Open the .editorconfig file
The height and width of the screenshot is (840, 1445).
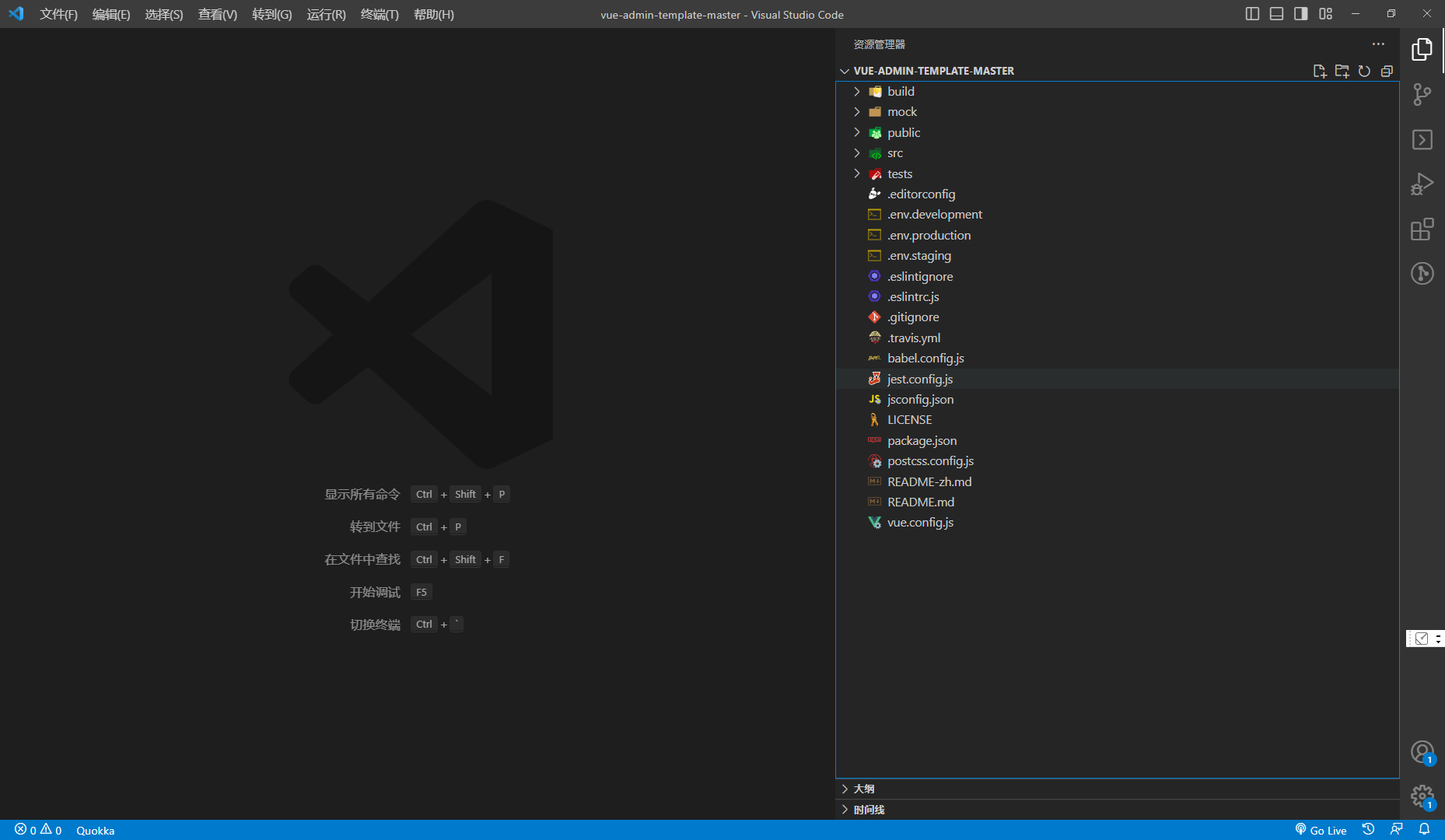click(x=1118, y=194)
